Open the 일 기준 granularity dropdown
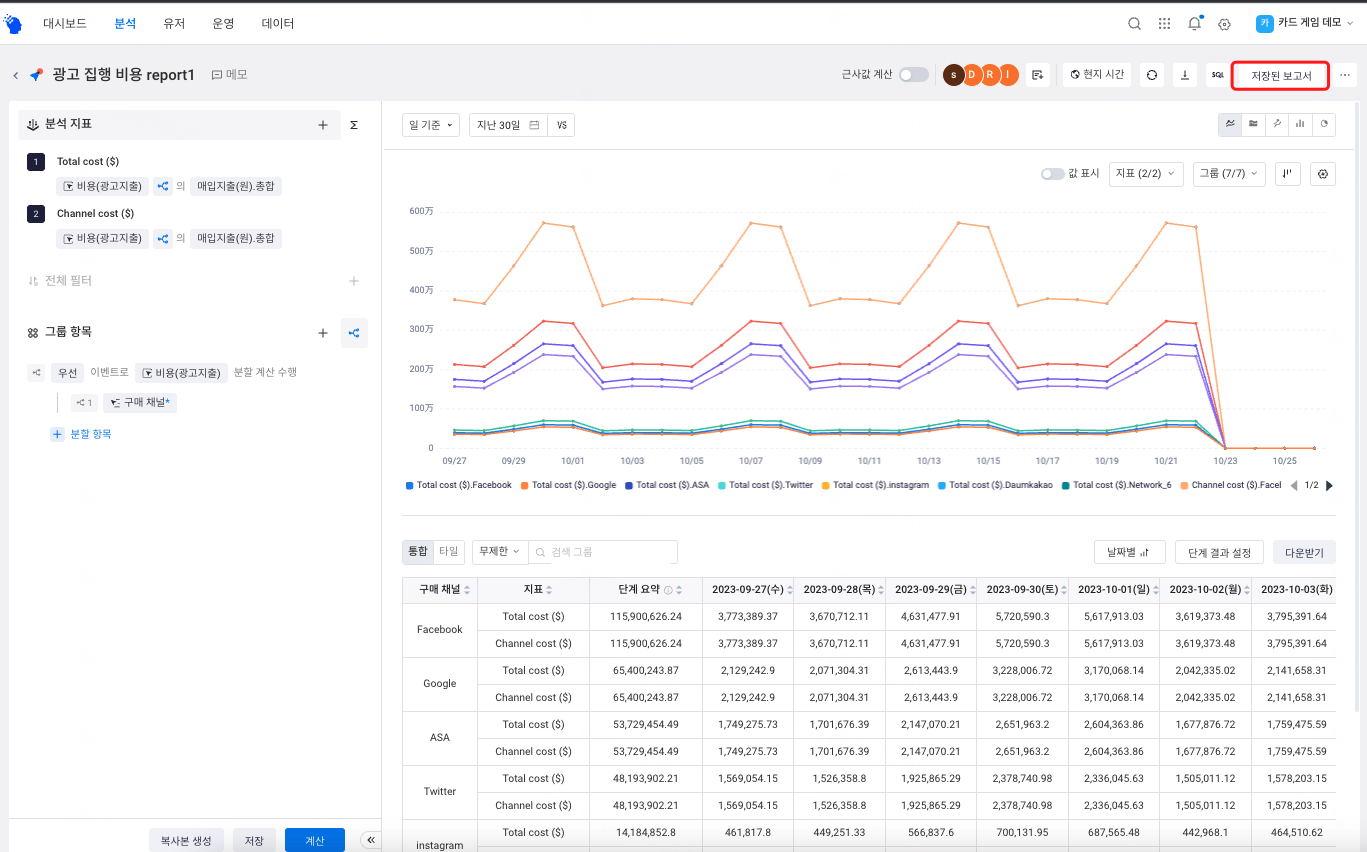Viewport: 1367px width, 852px height. click(430, 125)
